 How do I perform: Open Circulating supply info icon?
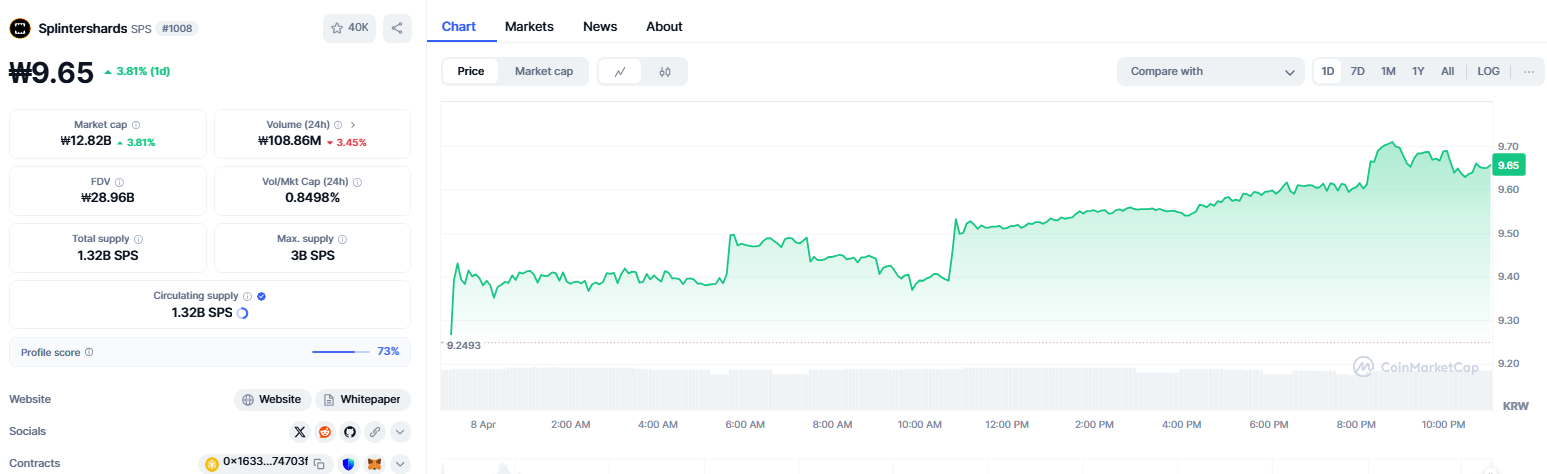coord(247,296)
